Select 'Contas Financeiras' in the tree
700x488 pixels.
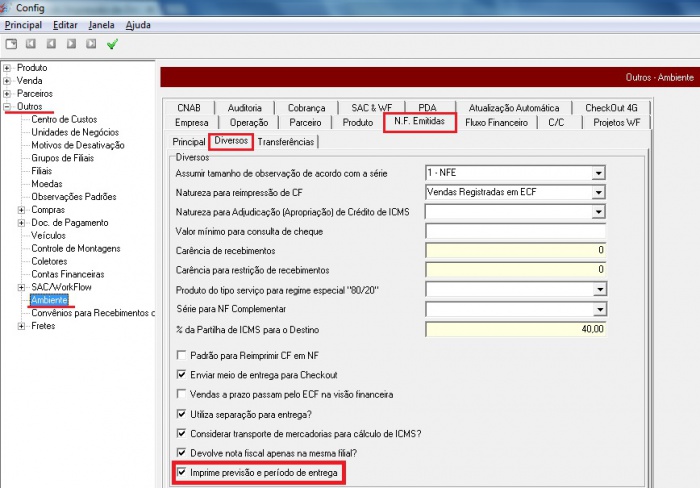click(x=68, y=274)
